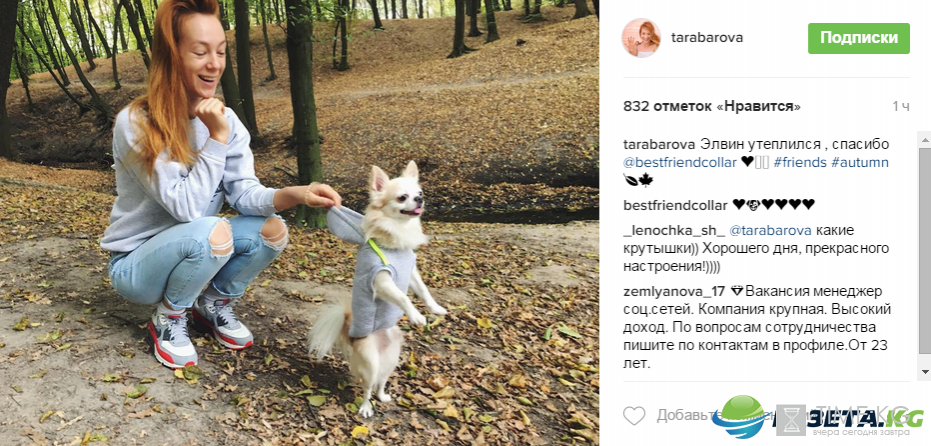Toggle the Подписки following button
This screenshot has height=446, width=931.
(859, 38)
